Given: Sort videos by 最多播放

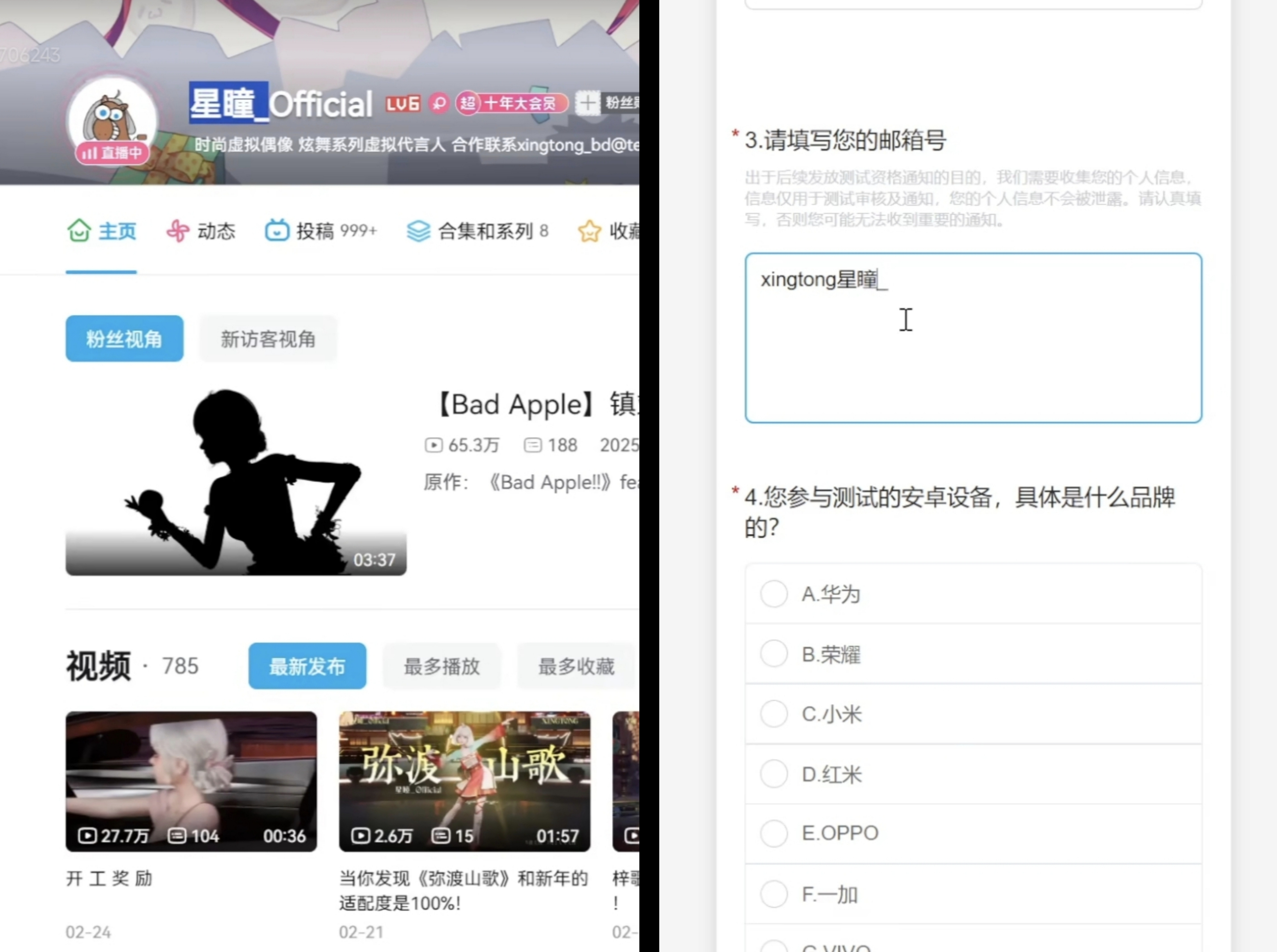Looking at the screenshot, I should pyautogui.click(x=442, y=666).
